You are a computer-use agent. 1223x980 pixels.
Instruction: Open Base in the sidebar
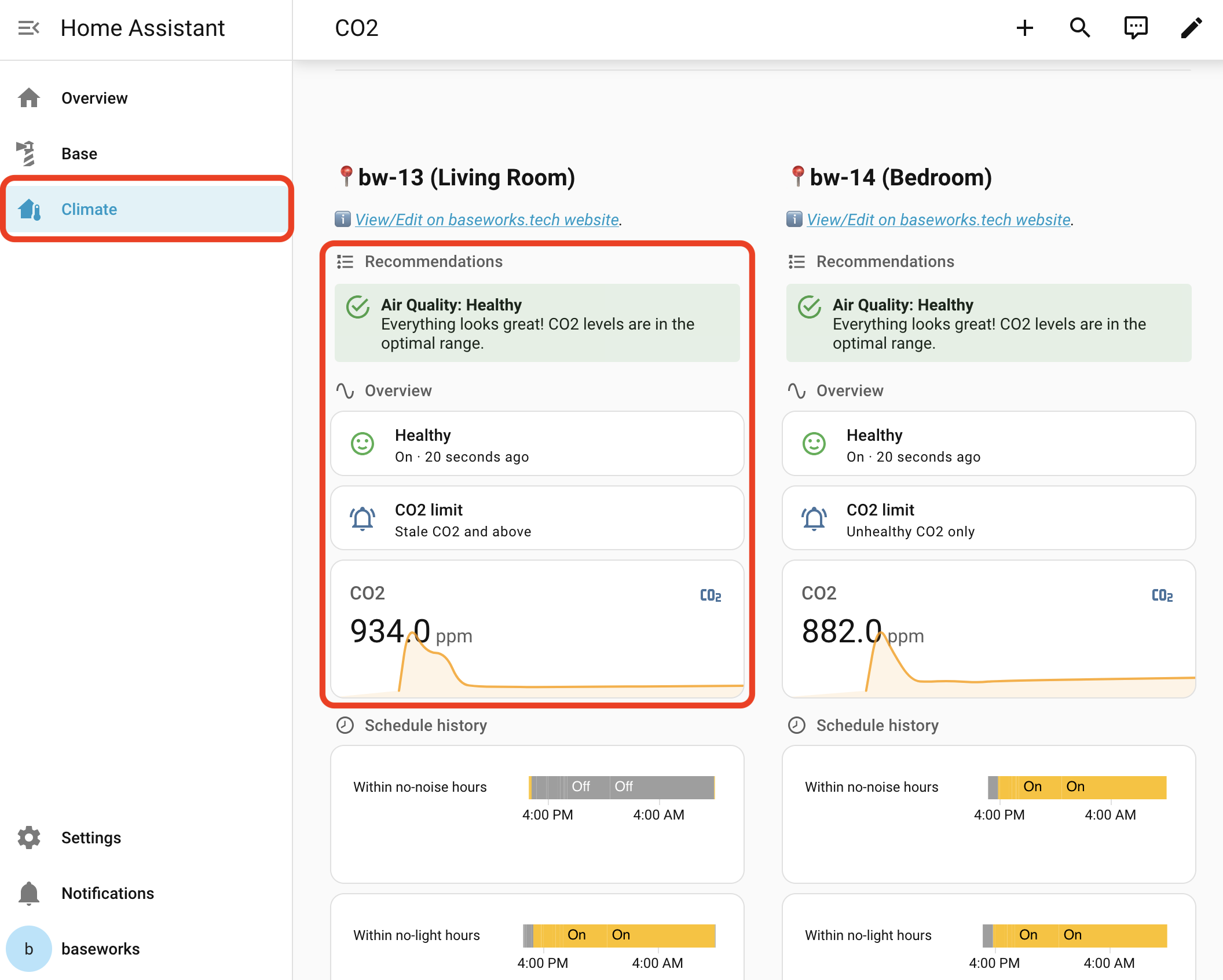pyautogui.click(x=146, y=153)
